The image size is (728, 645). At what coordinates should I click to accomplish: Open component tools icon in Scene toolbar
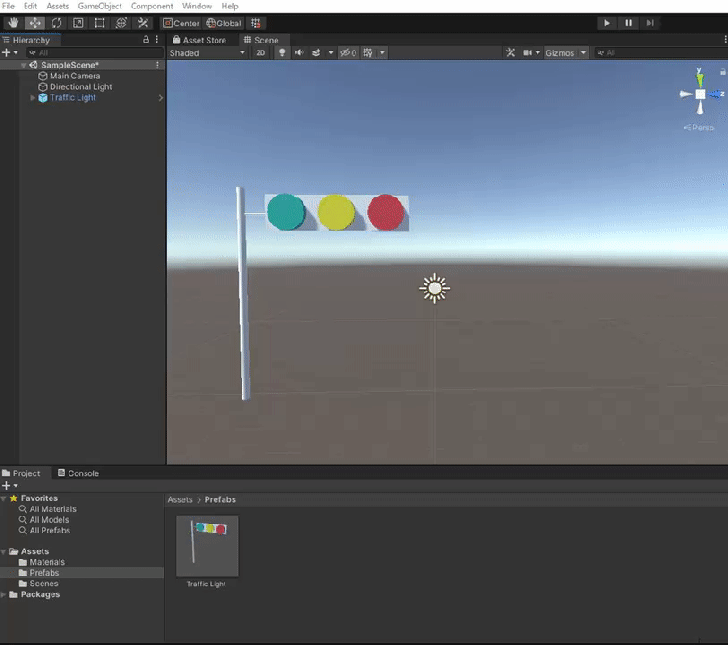point(510,52)
